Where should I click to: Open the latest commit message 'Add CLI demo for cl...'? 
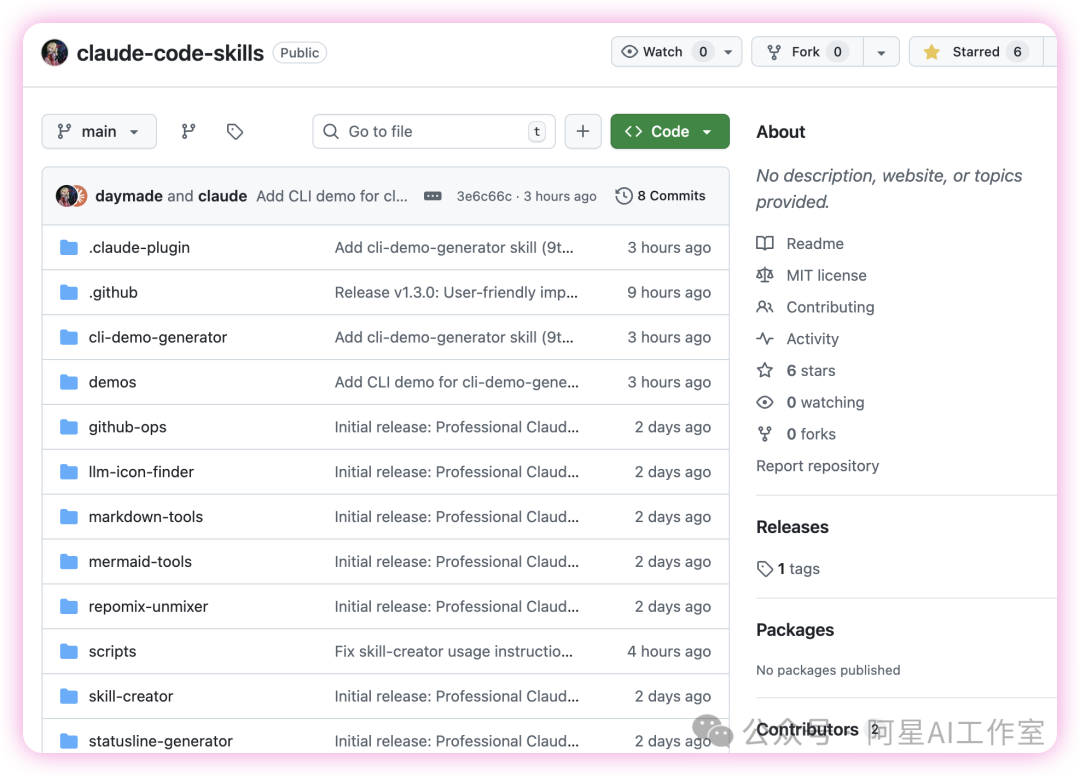pyautogui.click(x=332, y=196)
